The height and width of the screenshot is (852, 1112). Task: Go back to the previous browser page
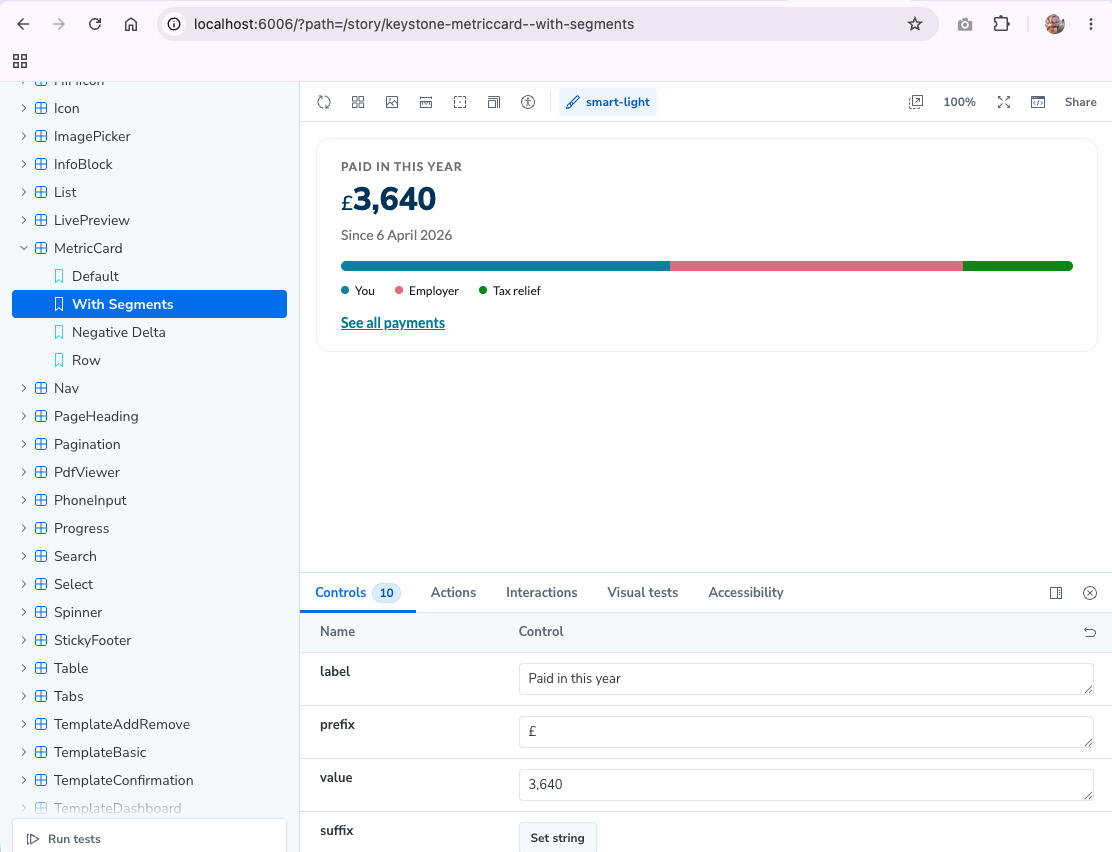[x=23, y=24]
